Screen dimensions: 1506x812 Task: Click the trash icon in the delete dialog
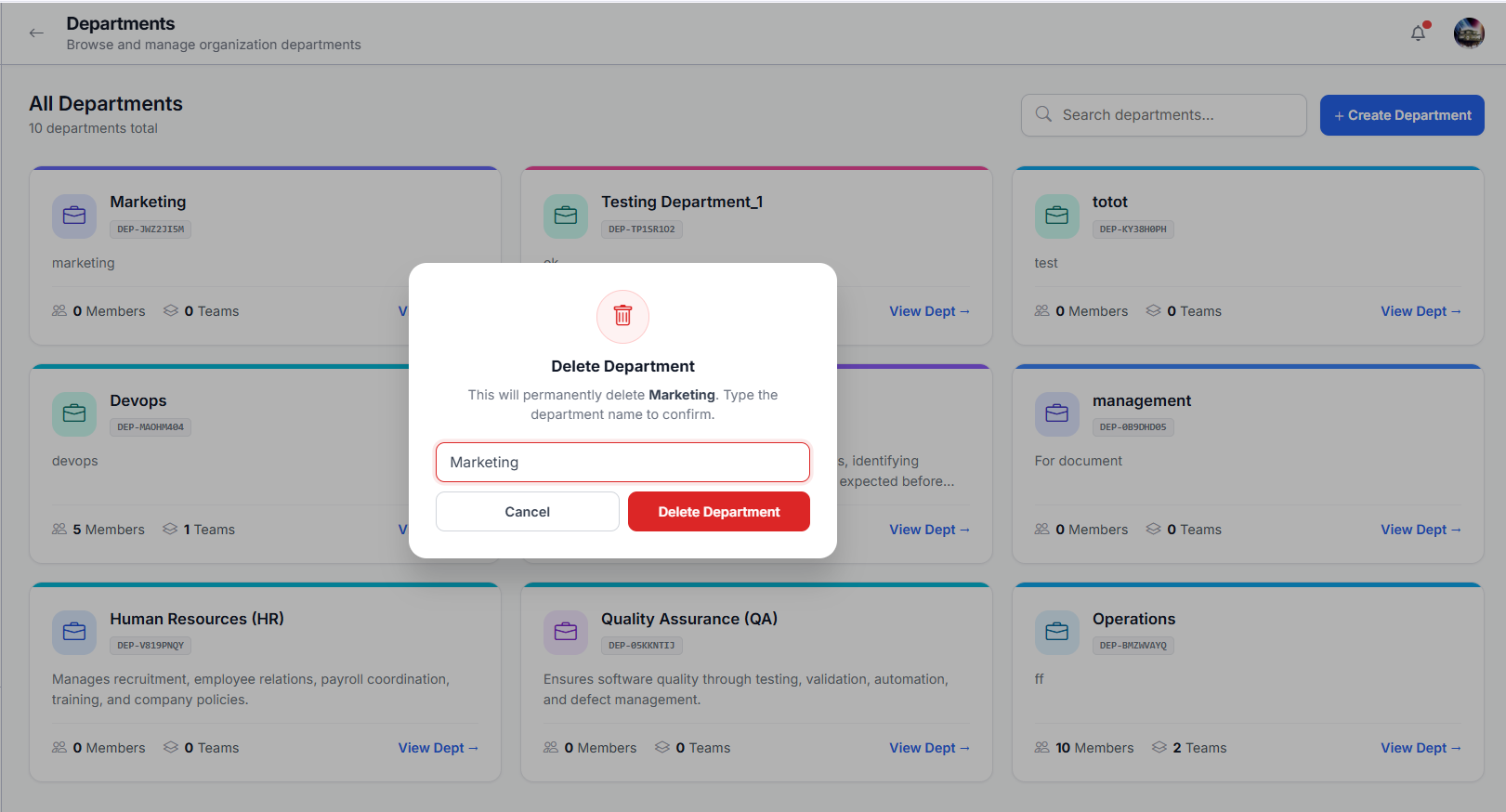[622, 316]
